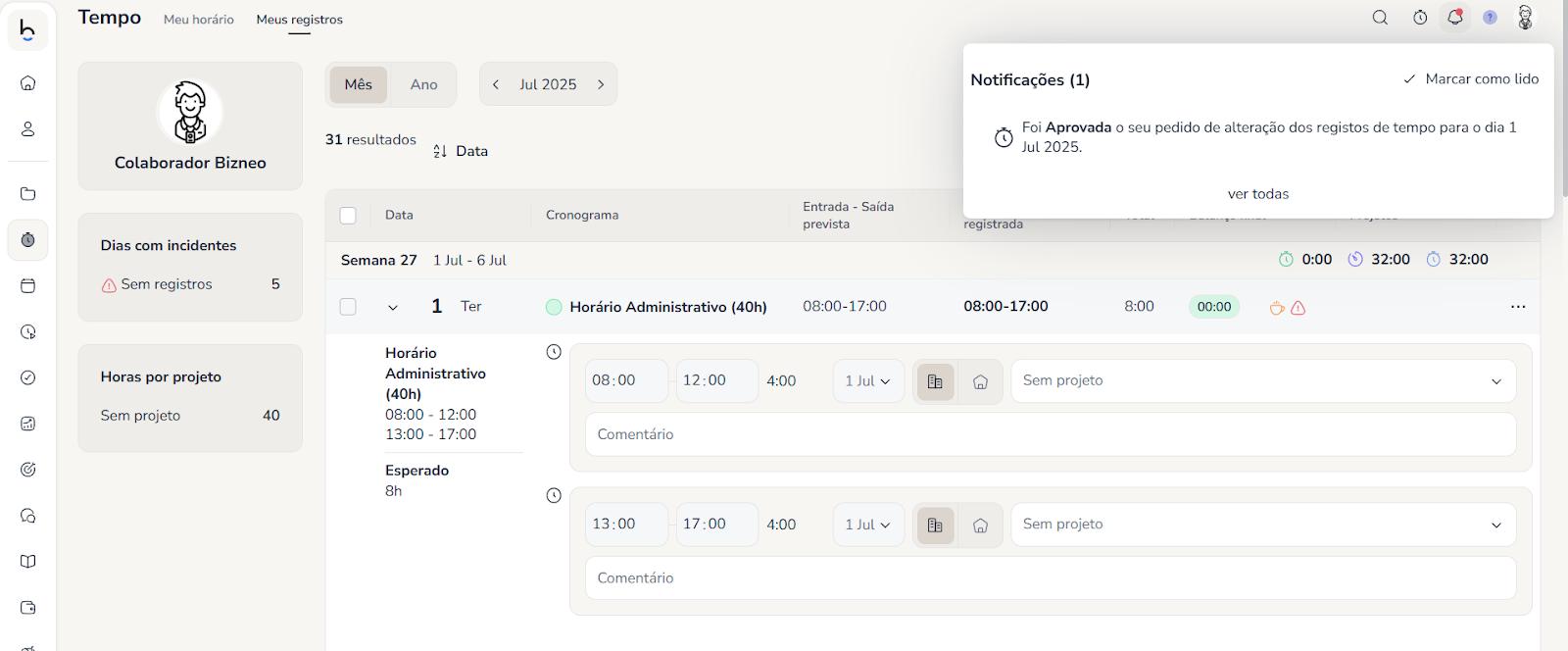Image resolution: width=1568 pixels, height=651 pixels.
Task: Click the first Comentário input field
Action: tap(1050, 434)
